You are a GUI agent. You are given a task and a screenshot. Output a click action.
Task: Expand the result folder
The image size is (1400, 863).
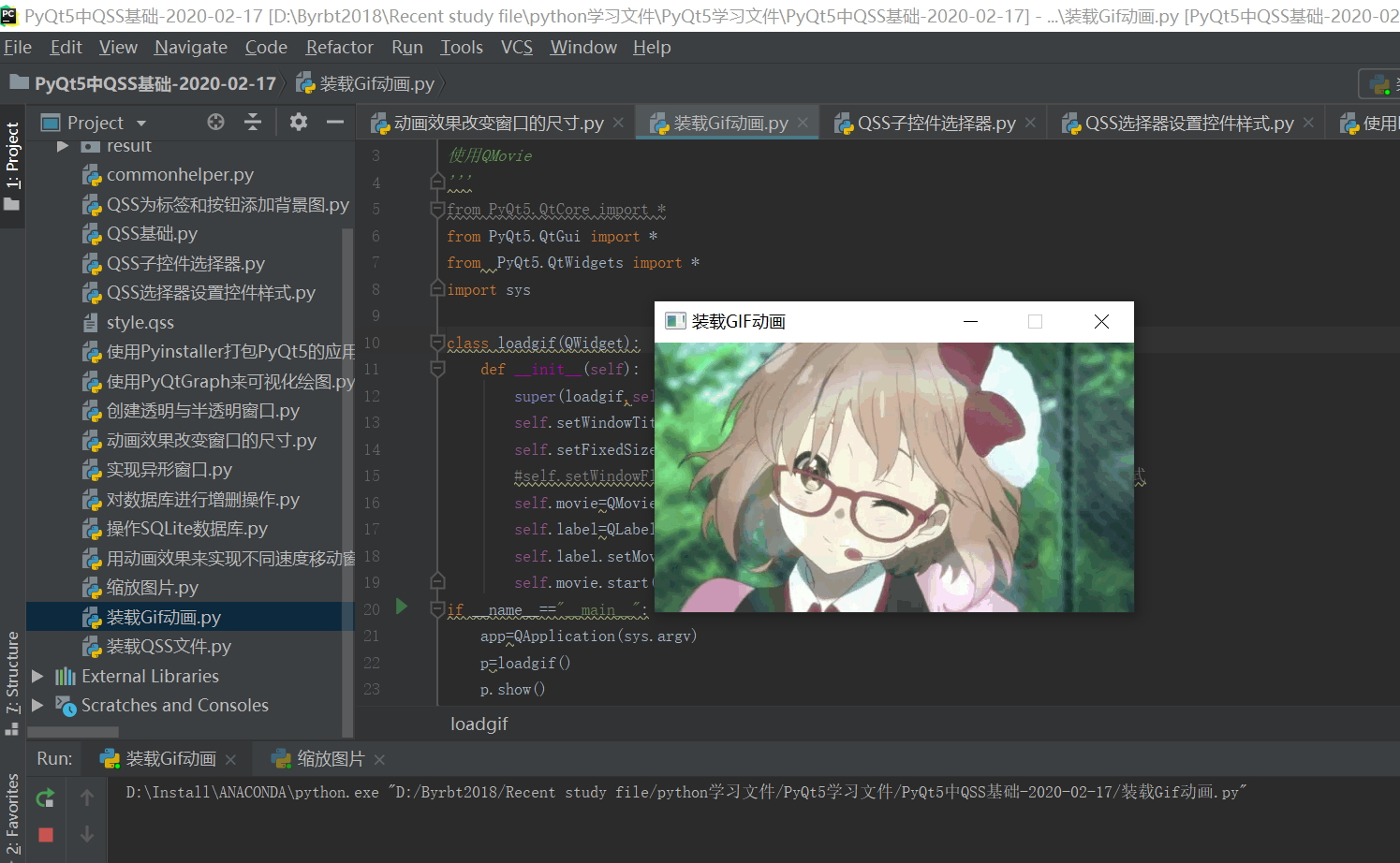[63, 146]
